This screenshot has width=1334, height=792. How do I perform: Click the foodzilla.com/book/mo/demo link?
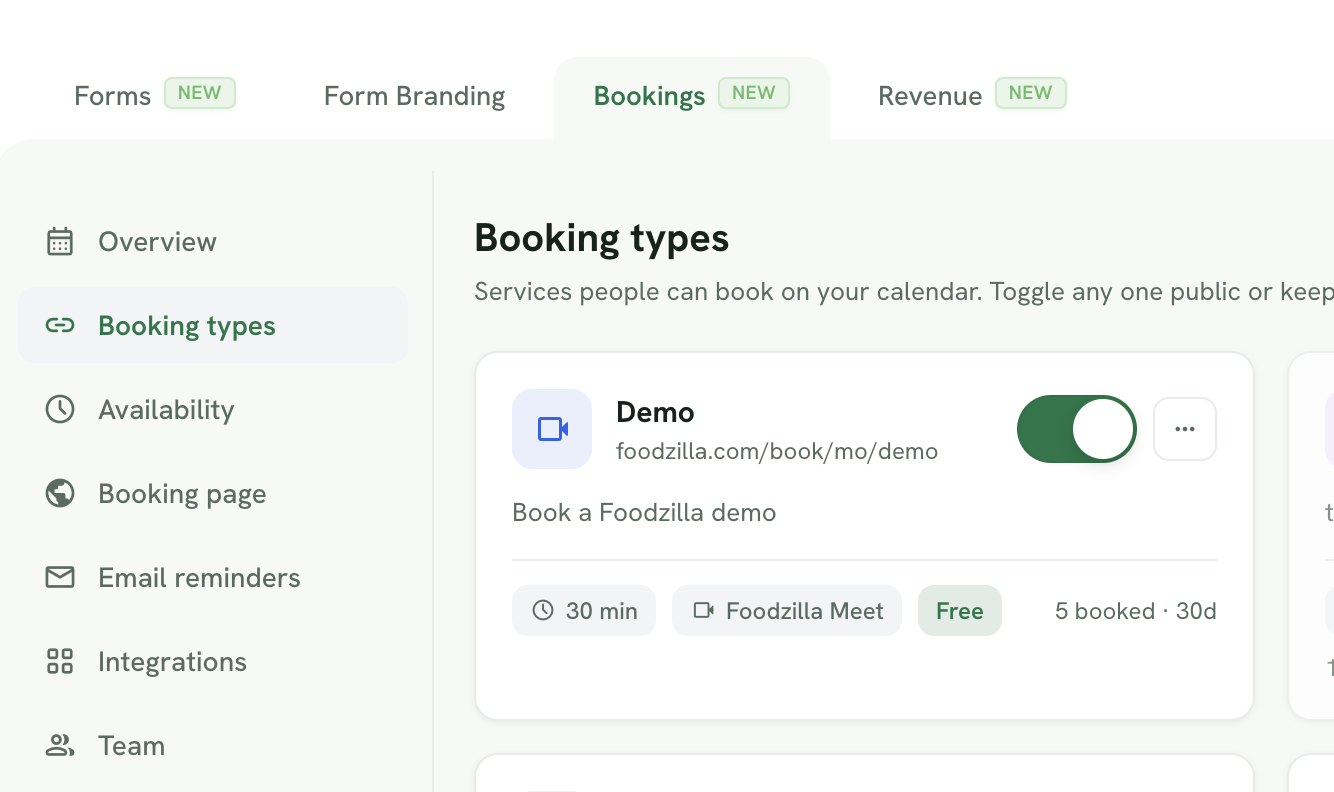pyautogui.click(x=777, y=452)
